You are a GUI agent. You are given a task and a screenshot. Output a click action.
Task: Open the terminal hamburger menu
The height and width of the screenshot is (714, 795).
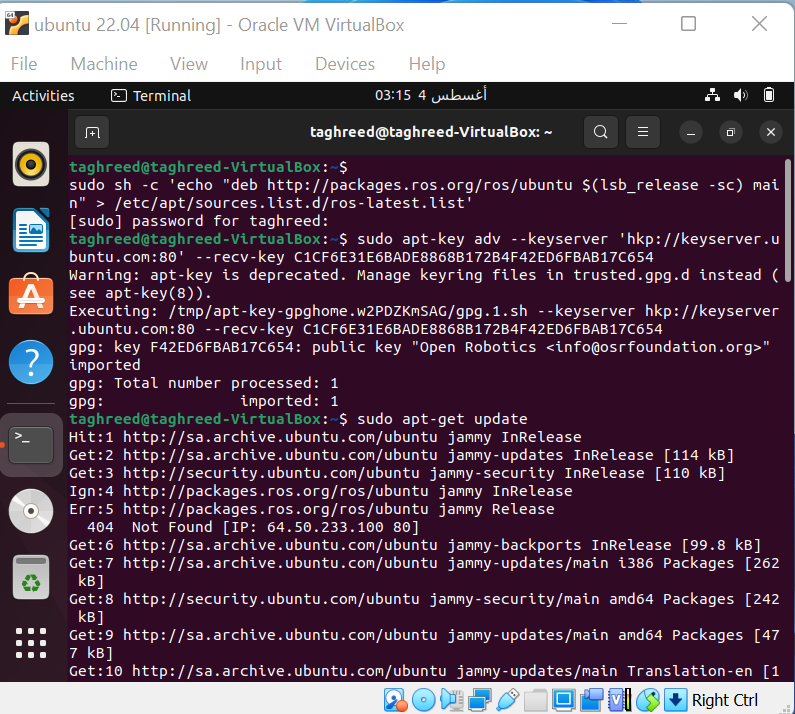pos(643,132)
